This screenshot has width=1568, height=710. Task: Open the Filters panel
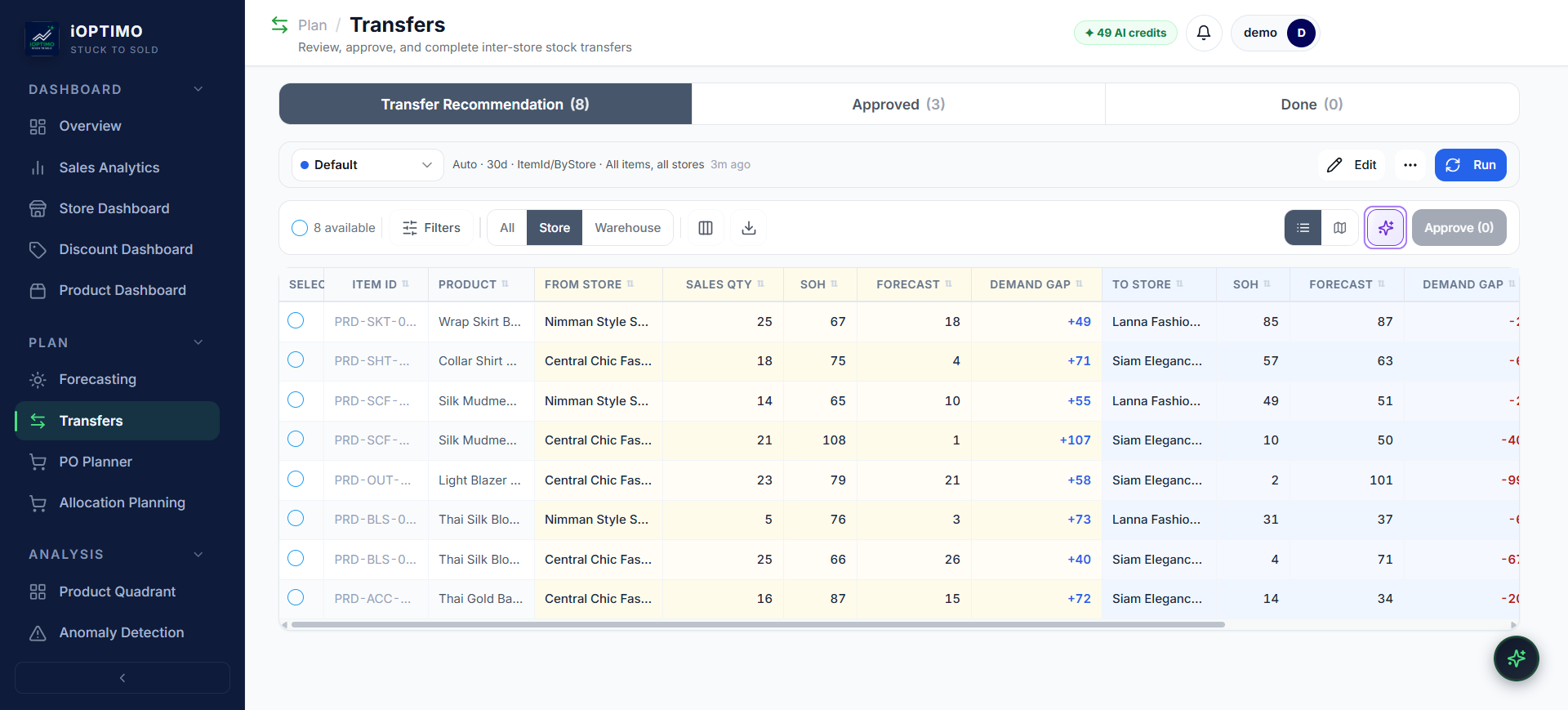click(x=431, y=228)
